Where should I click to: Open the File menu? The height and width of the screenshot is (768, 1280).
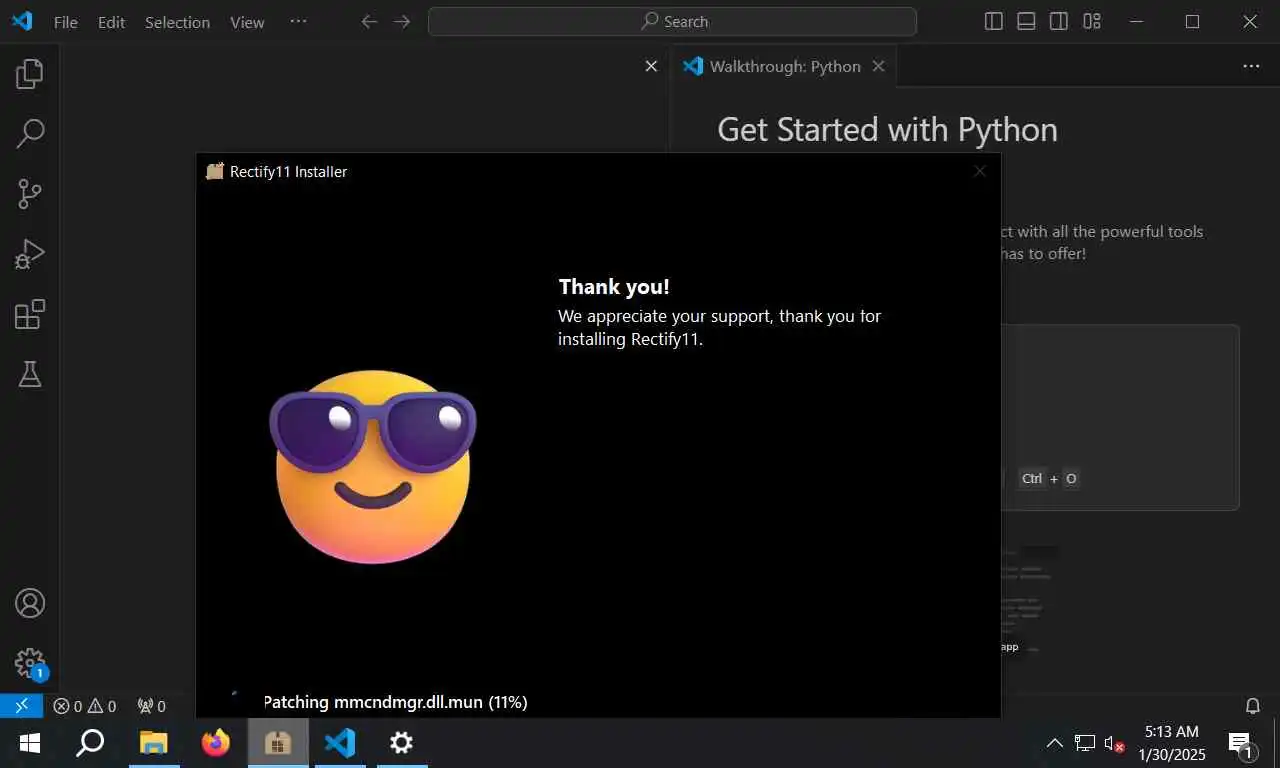(66, 22)
